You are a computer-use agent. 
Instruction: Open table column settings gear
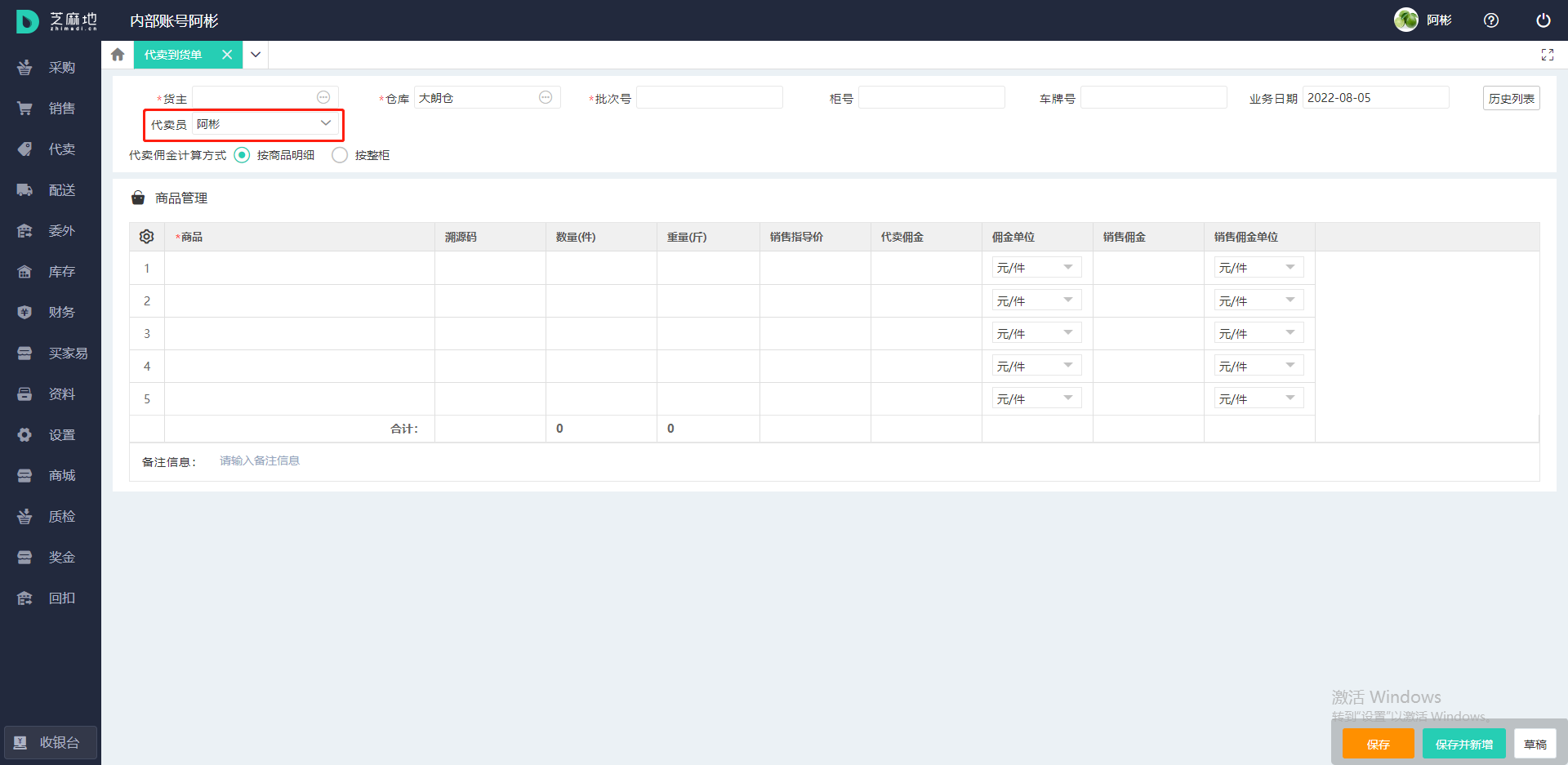(147, 237)
